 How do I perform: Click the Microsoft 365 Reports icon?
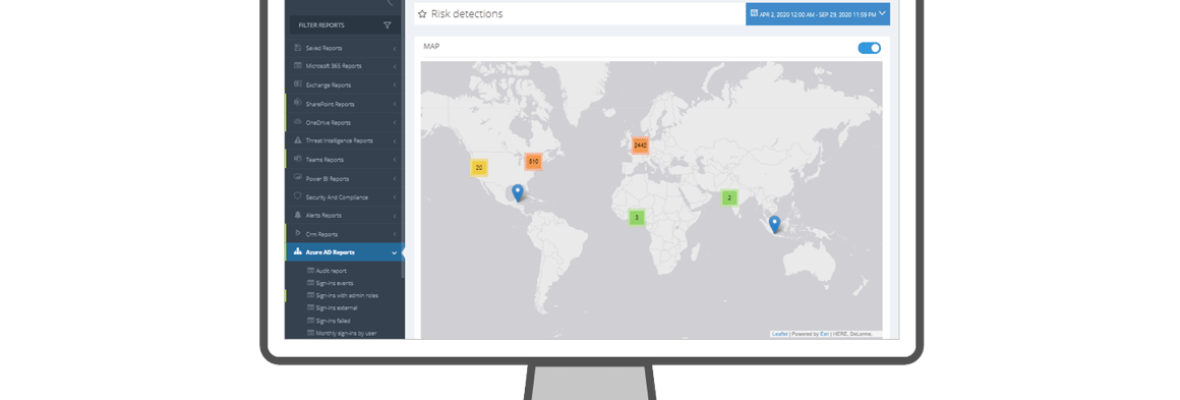point(298,65)
